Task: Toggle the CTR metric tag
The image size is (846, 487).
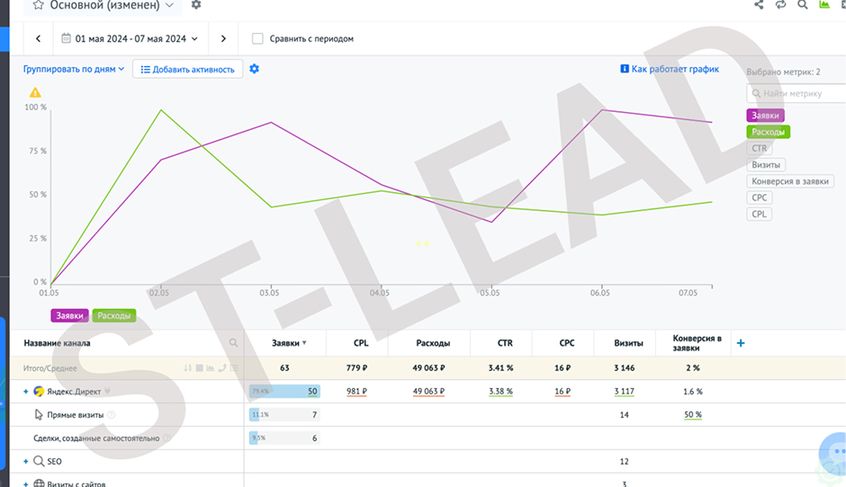Action: [759, 148]
